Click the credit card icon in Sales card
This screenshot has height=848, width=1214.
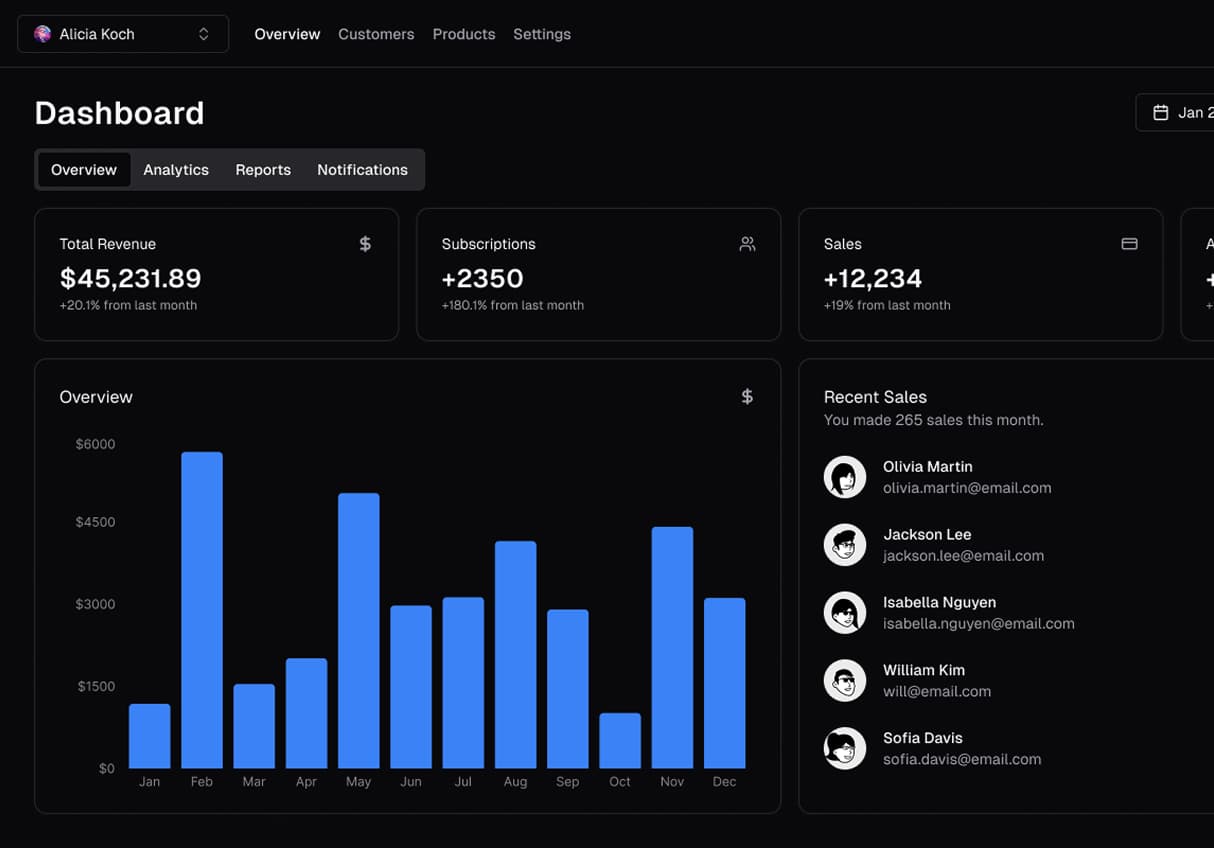point(1129,244)
